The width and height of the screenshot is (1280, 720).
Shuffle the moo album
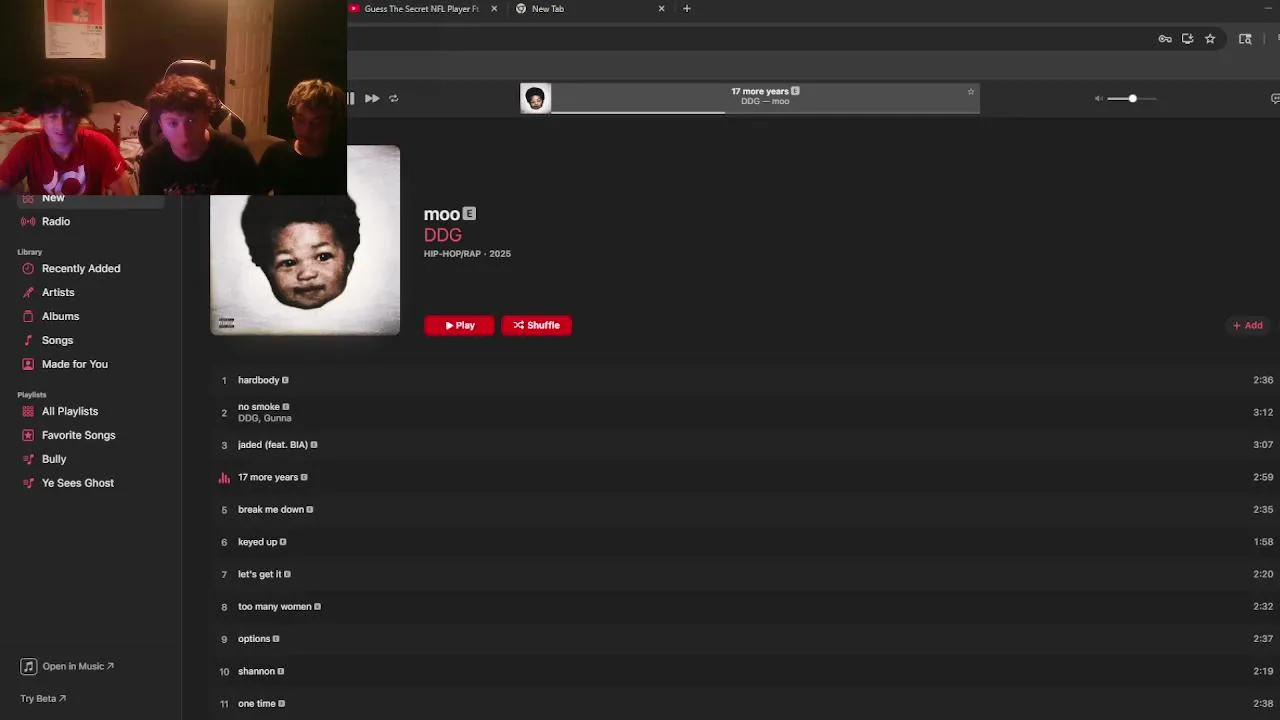tap(536, 325)
